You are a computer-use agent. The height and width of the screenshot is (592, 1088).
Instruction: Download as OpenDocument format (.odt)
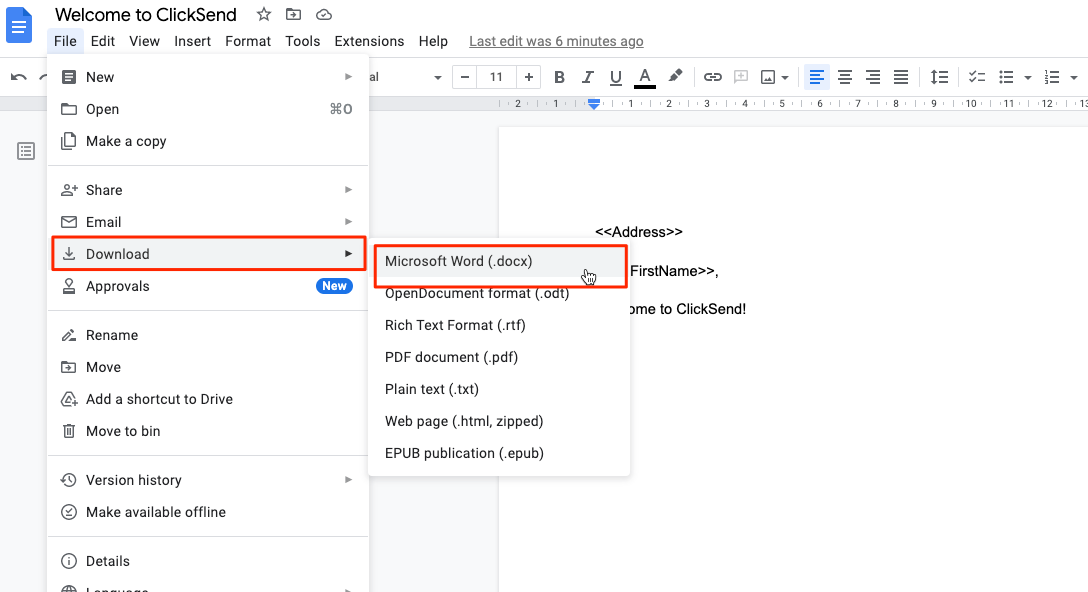click(499, 294)
